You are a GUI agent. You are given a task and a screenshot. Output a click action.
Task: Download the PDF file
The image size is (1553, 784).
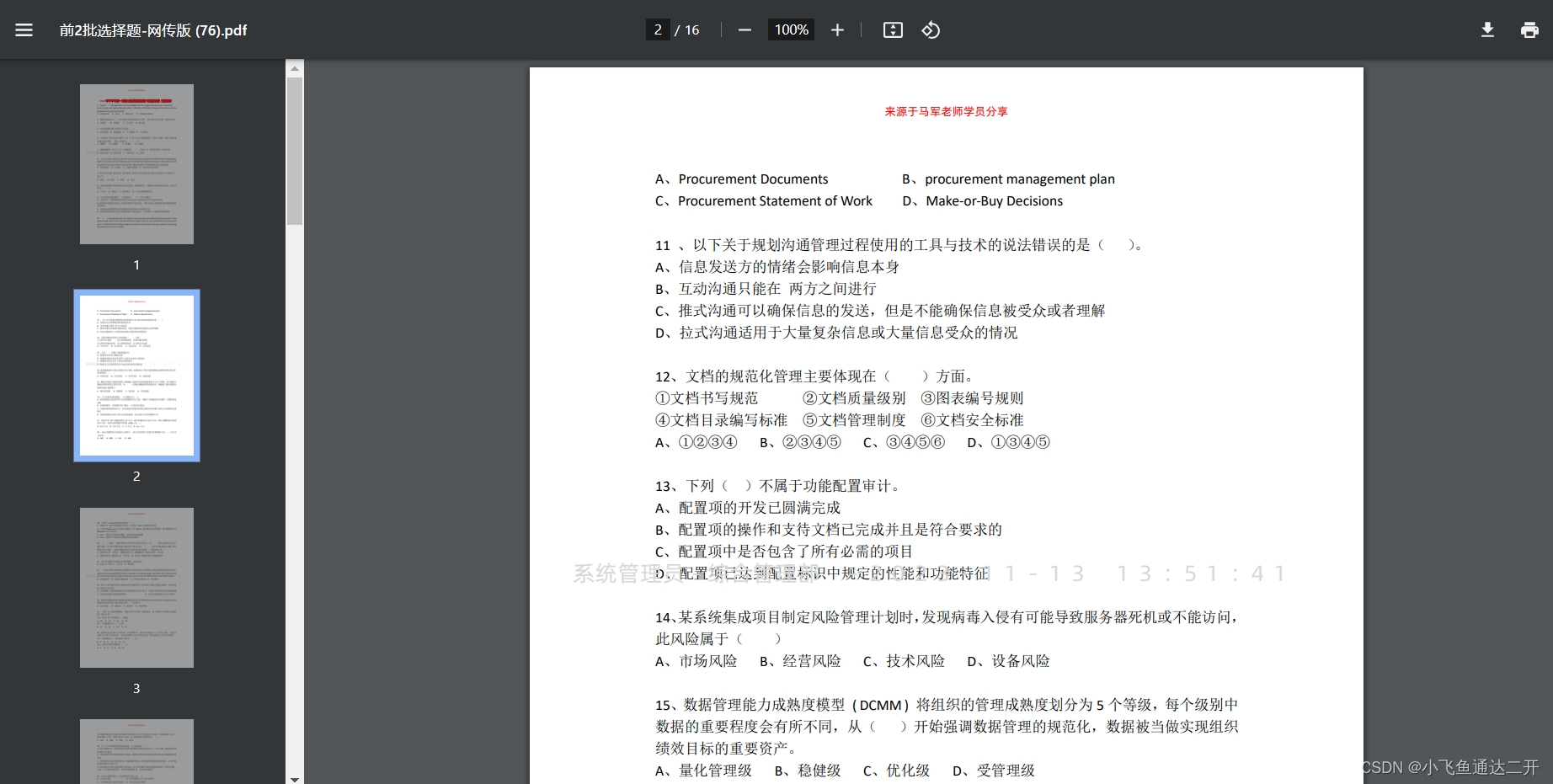[x=1487, y=29]
